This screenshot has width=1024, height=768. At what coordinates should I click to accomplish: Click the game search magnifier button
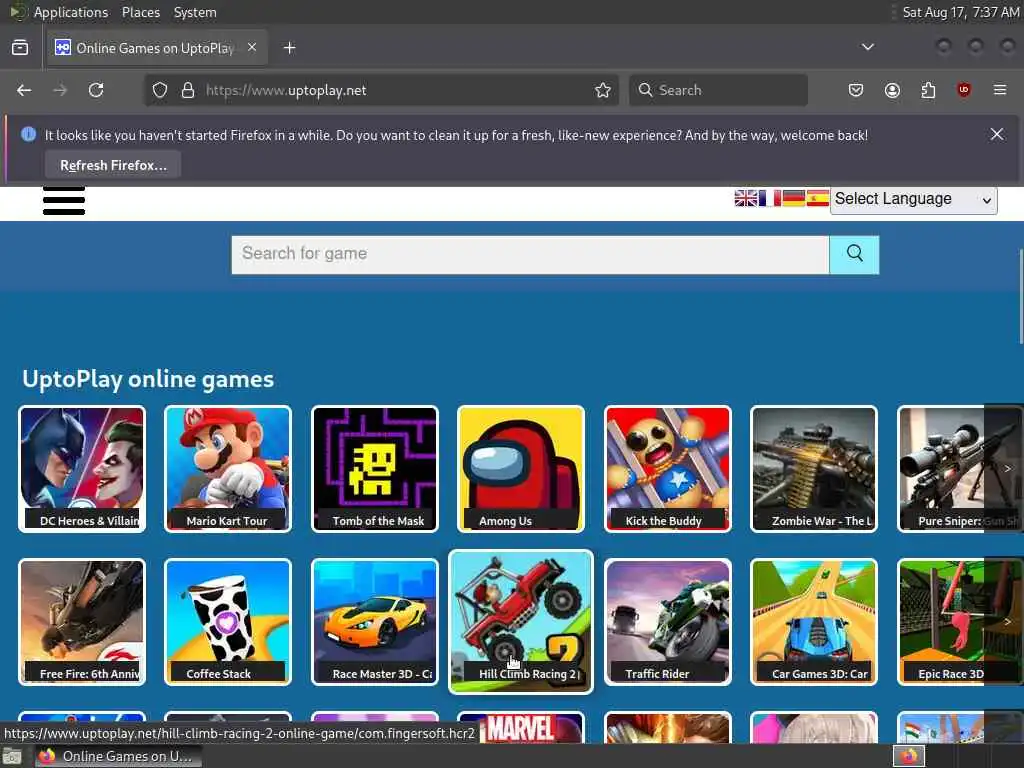coord(854,255)
